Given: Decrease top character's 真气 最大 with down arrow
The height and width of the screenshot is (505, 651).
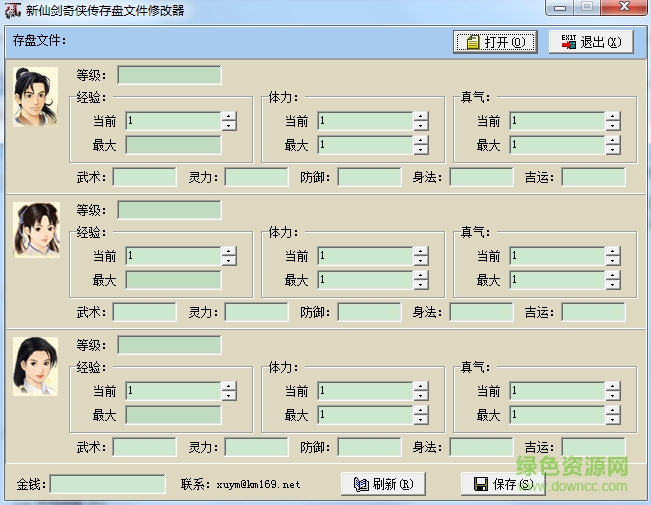Looking at the screenshot, I should pos(613,150).
